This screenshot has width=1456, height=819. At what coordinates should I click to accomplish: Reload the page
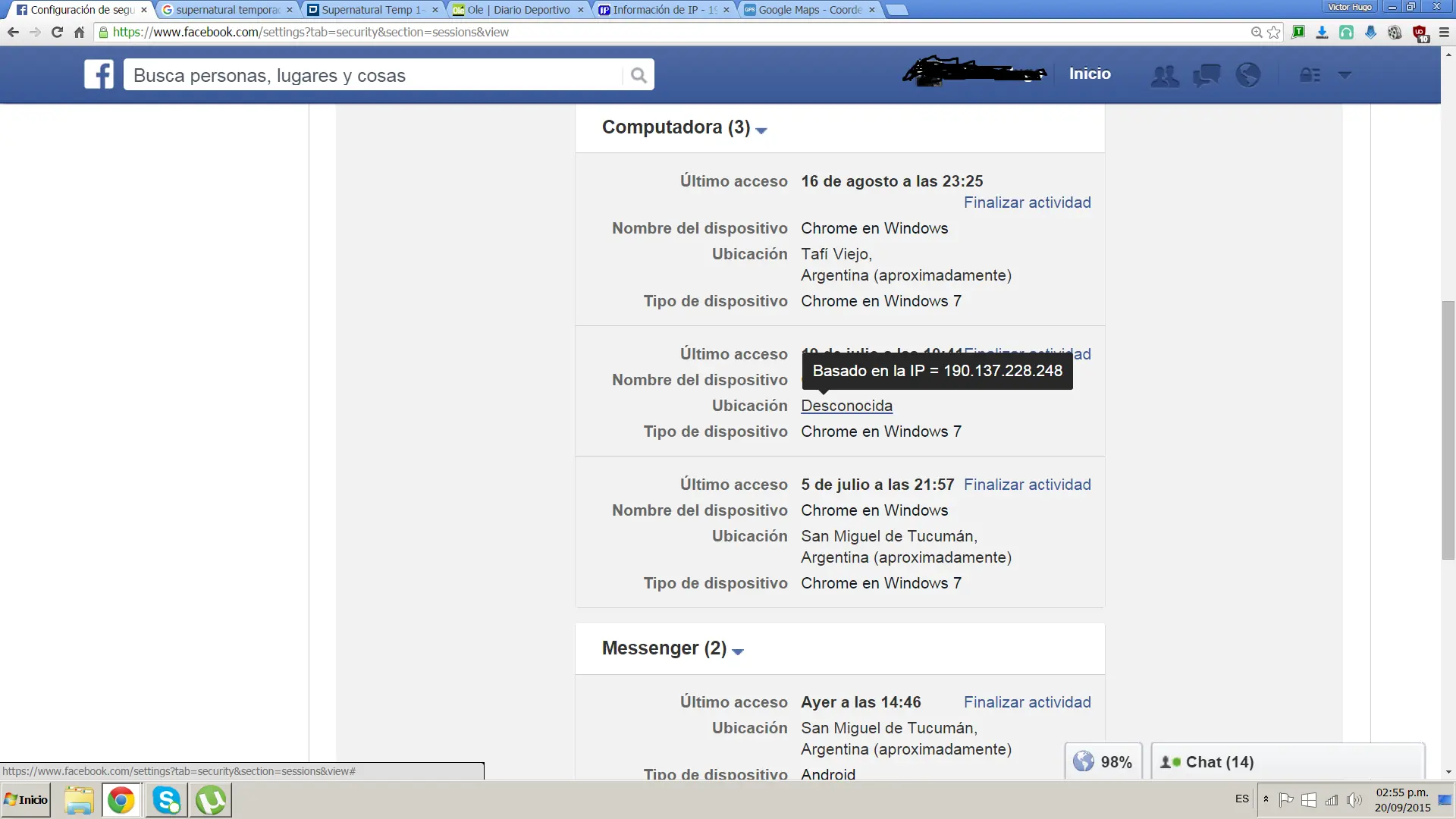[x=57, y=32]
